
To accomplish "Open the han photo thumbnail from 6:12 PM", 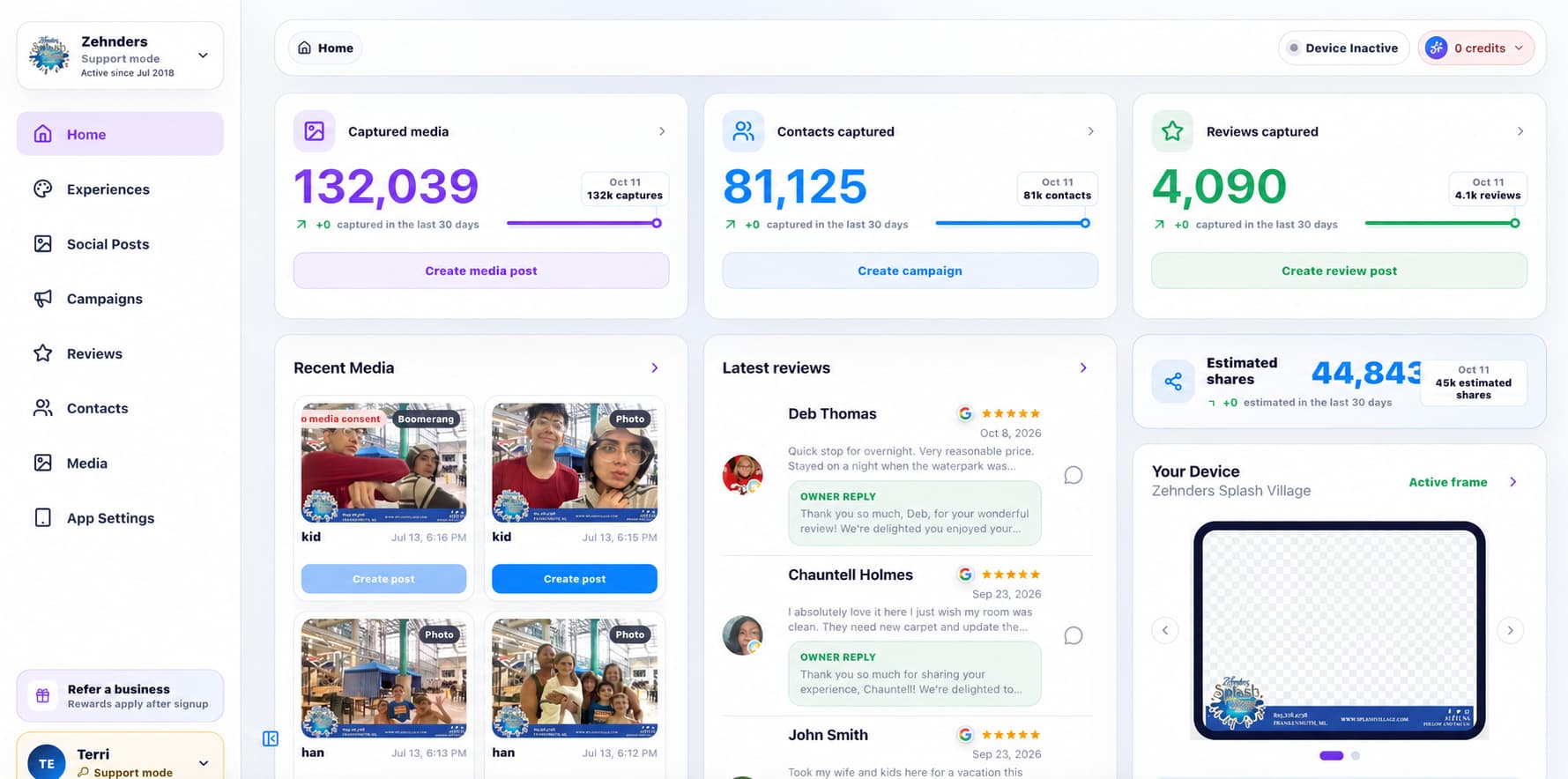I will coord(575,678).
